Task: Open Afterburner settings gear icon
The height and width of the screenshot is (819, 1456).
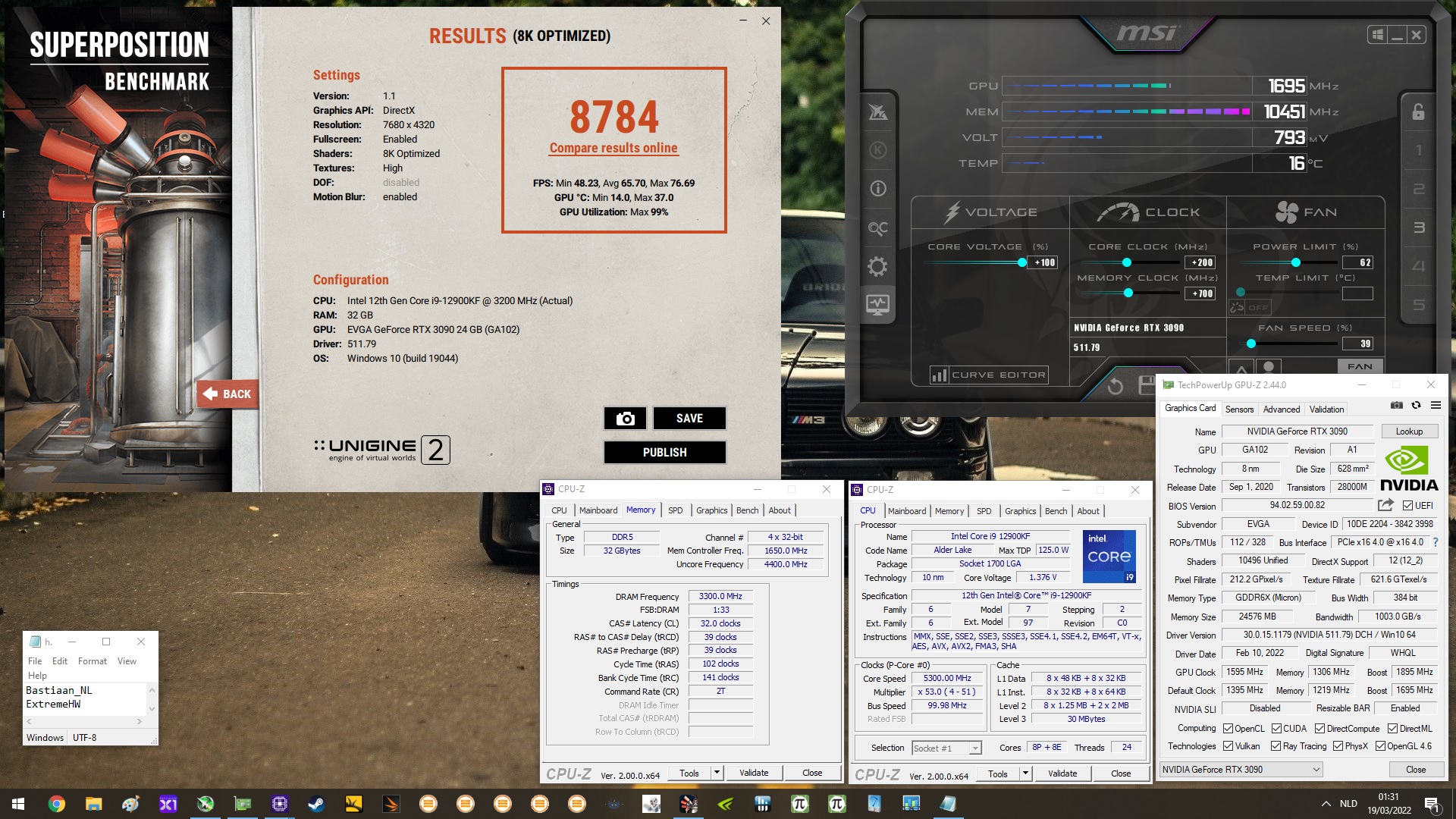Action: point(877,266)
